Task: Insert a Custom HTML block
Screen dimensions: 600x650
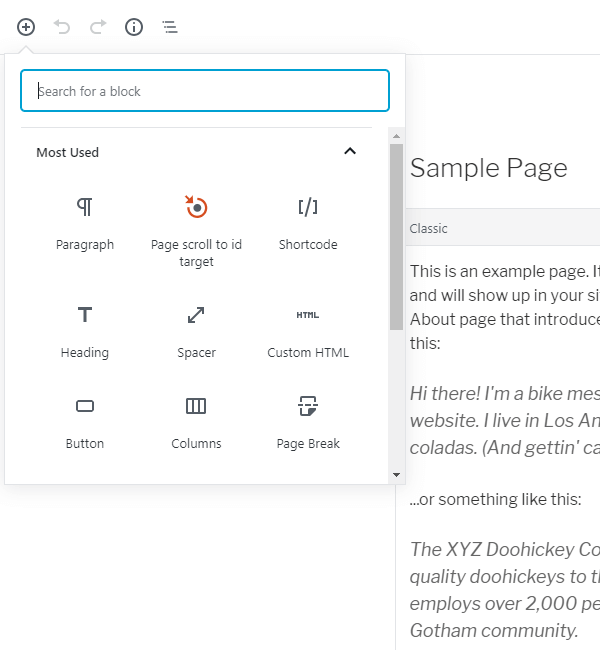Action: (x=308, y=331)
